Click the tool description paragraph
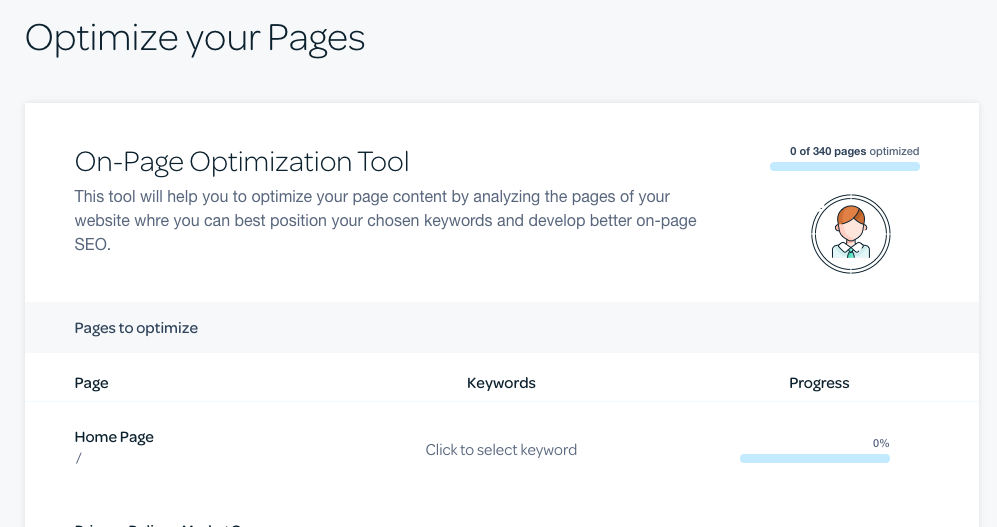This screenshot has width=997, height=527. point(385,221)
